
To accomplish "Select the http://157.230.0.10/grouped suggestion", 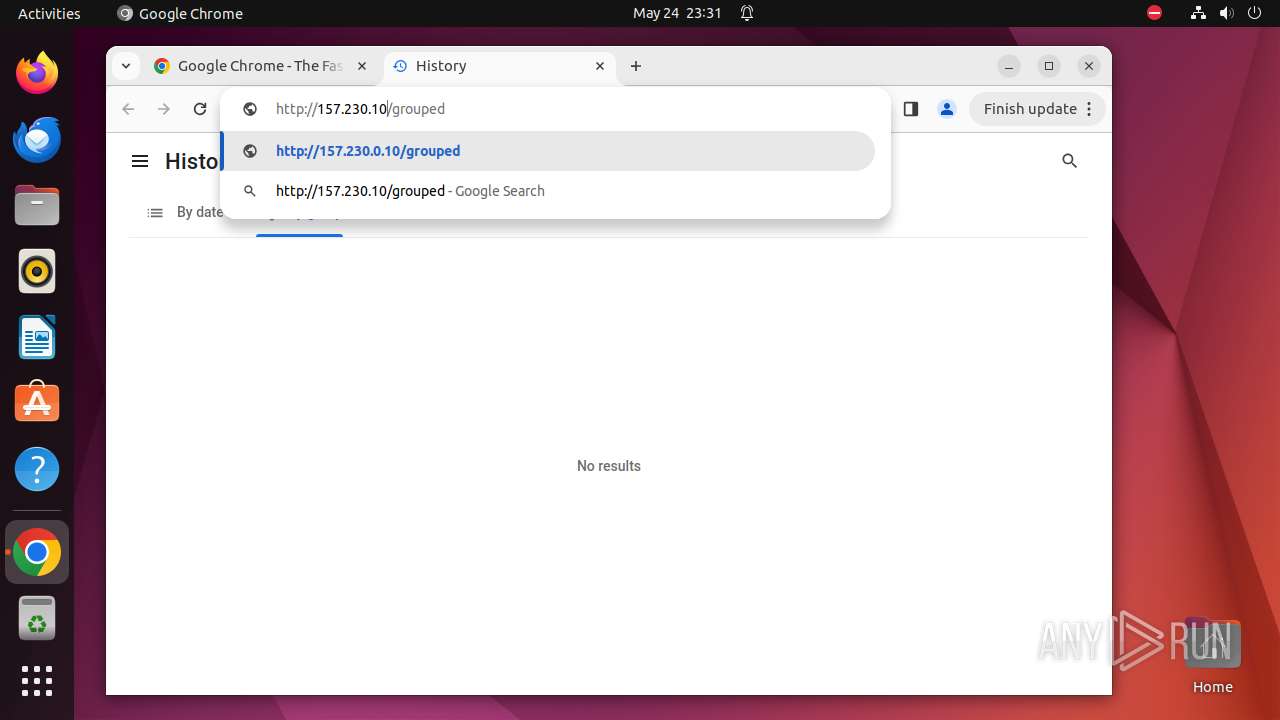I will 548,151.
